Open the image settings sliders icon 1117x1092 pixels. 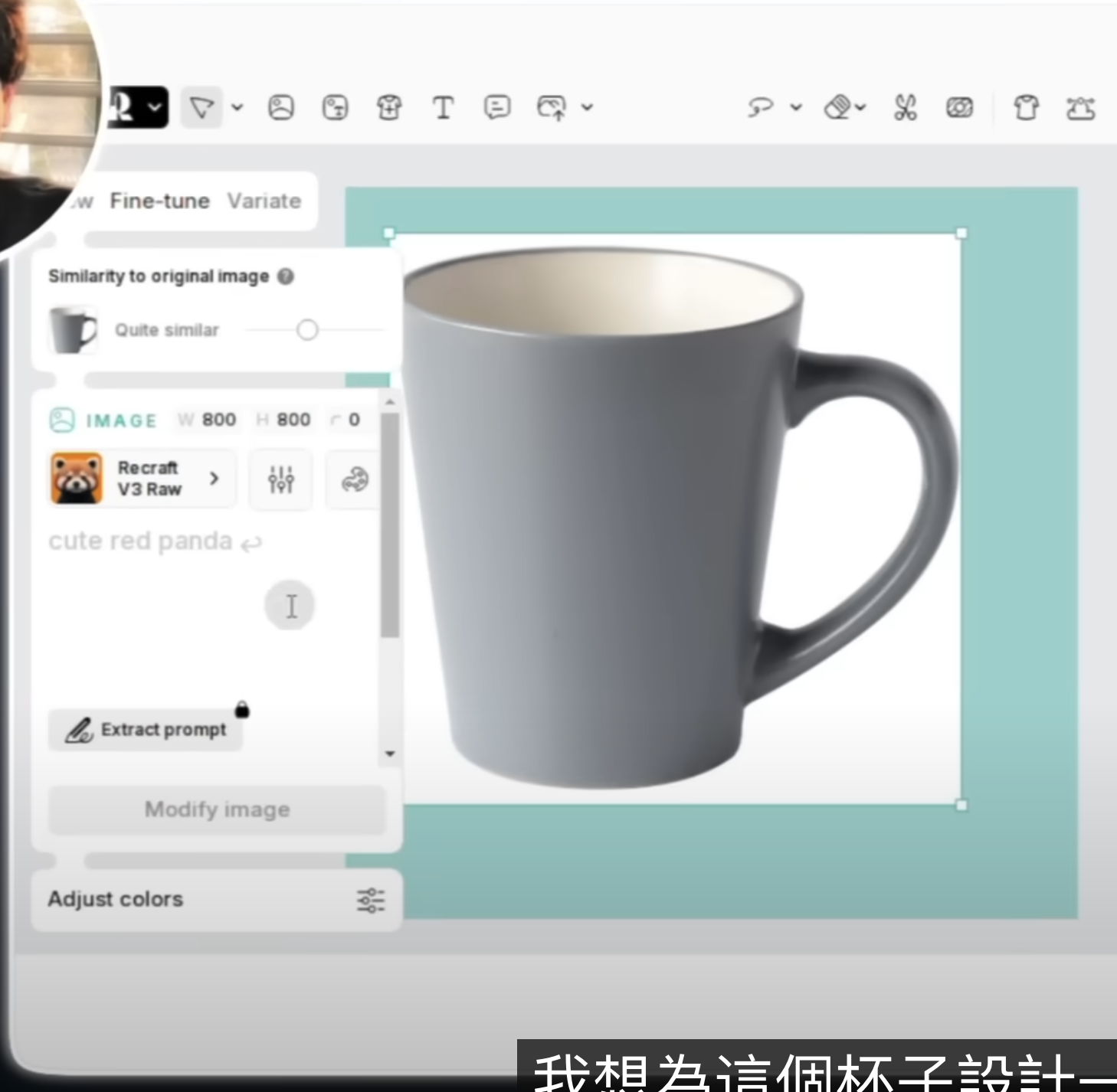pyautogui.click(x=280, y=480)
